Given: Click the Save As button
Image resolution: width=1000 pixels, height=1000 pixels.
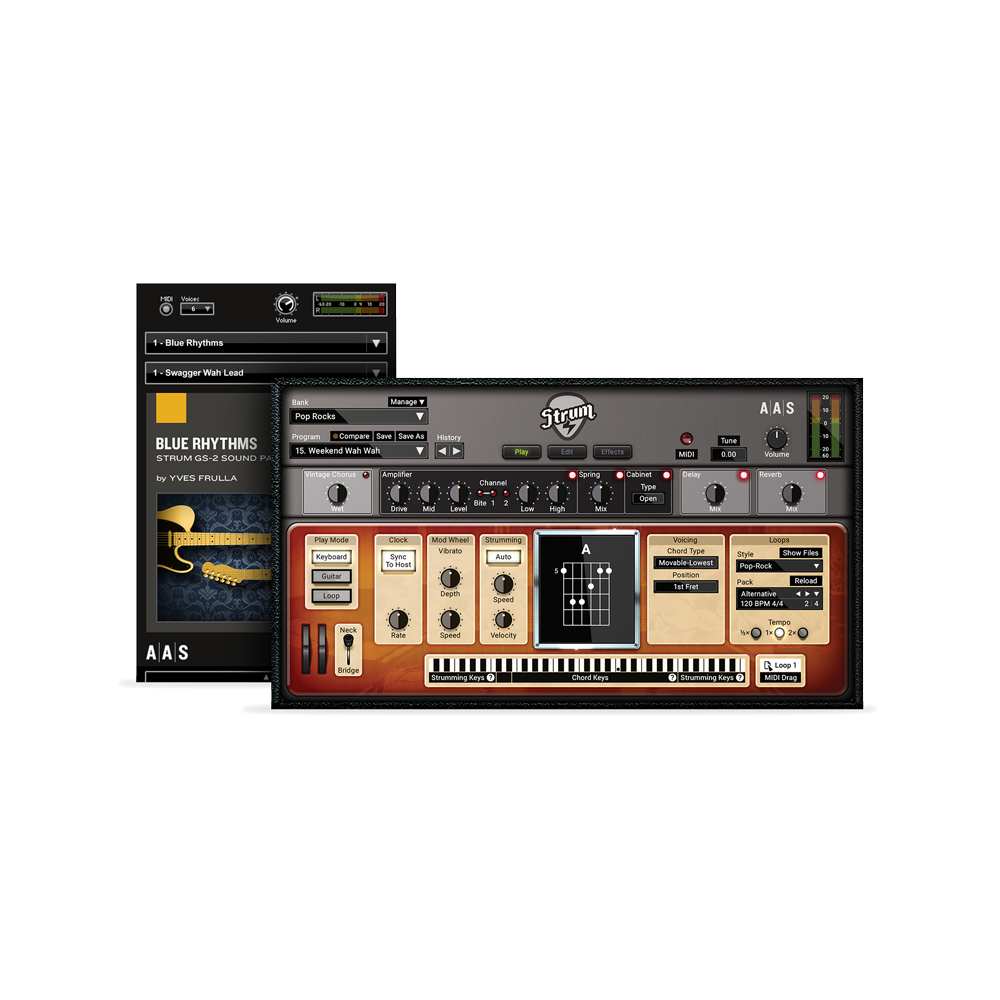Looking at the screenshot, I should pos(410,436).
